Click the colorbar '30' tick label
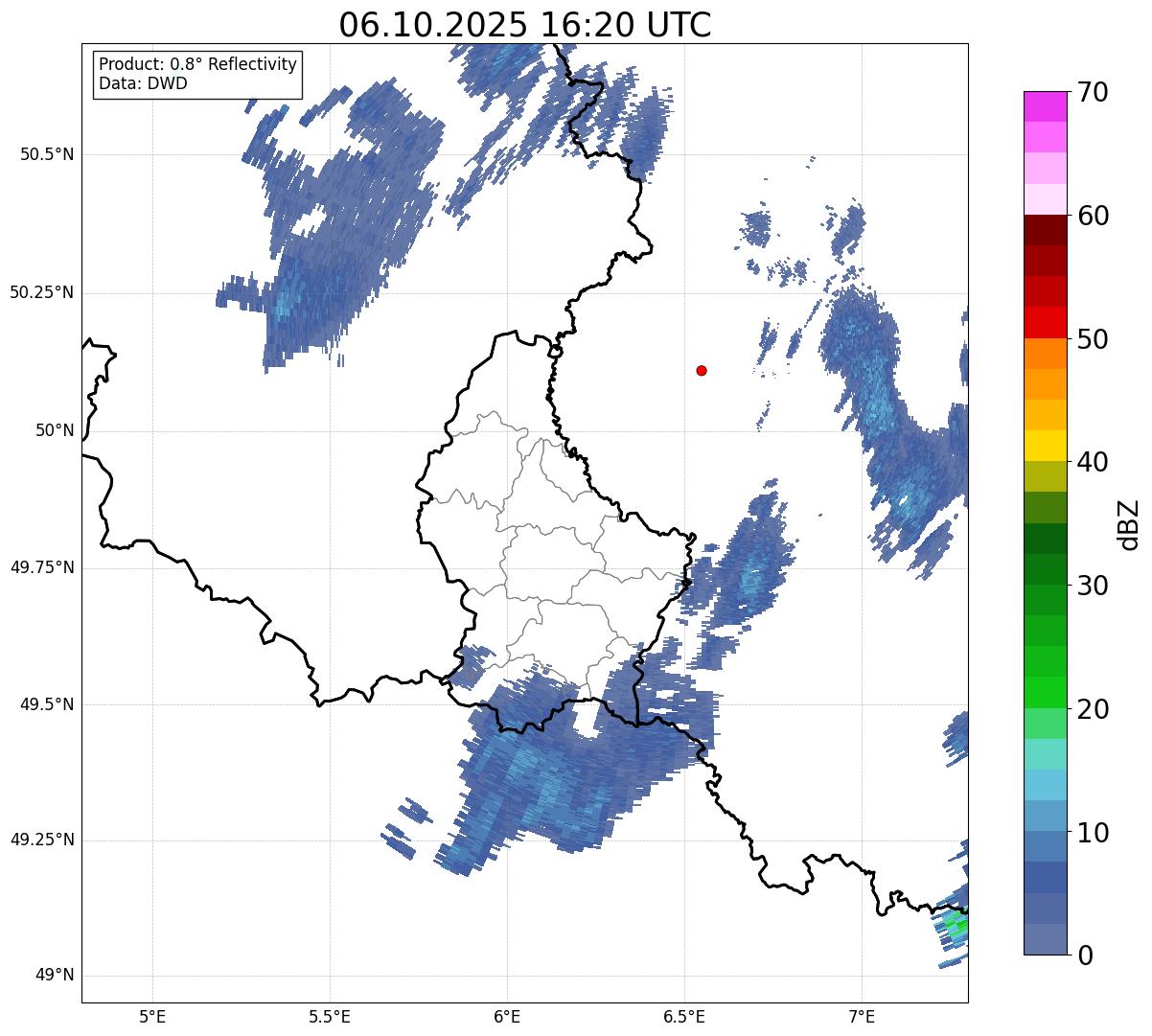The width and height of the screenshot is (1152, 1036). point(1093,586)
